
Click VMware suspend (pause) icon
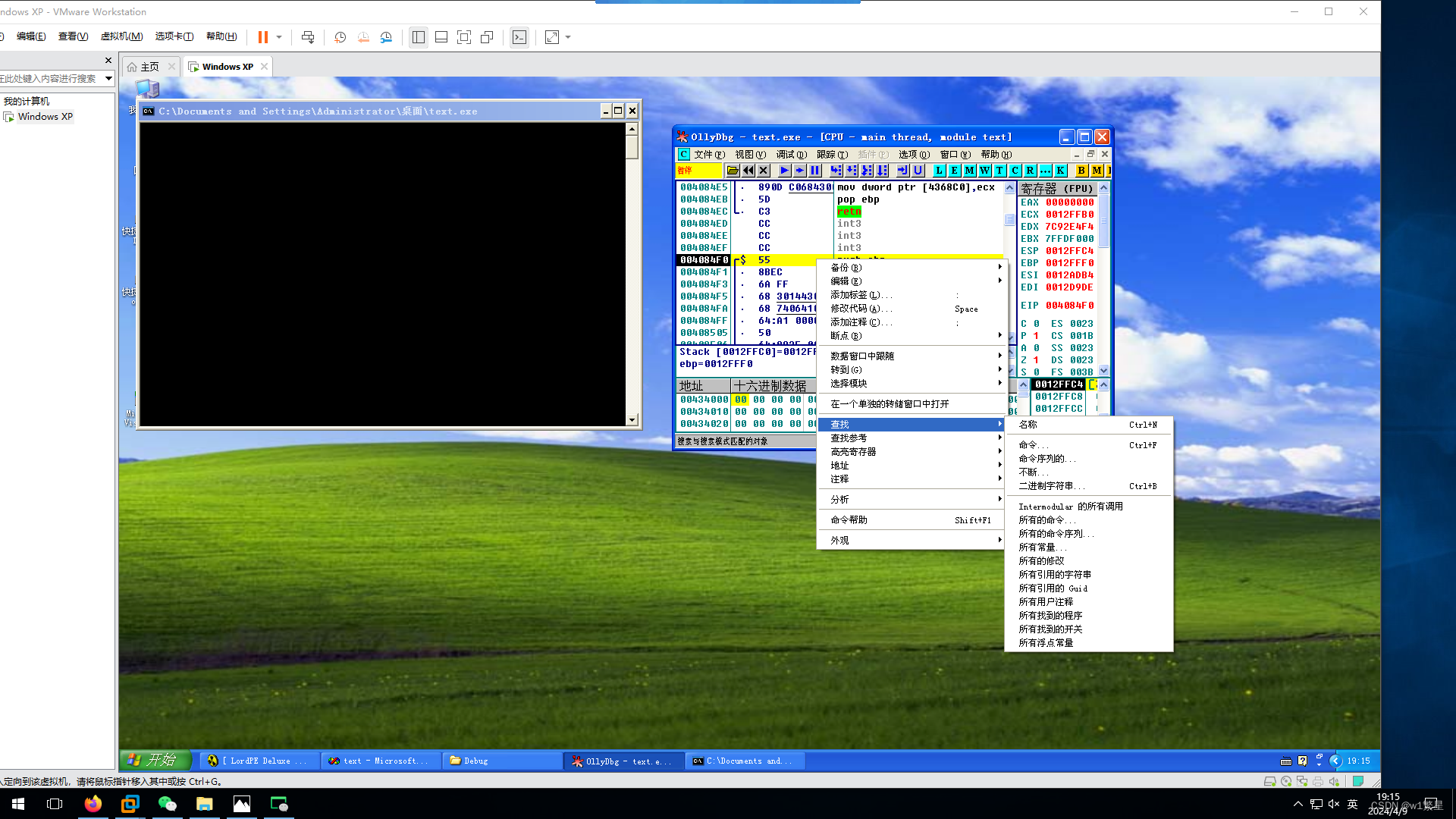(x=263, y=37)
